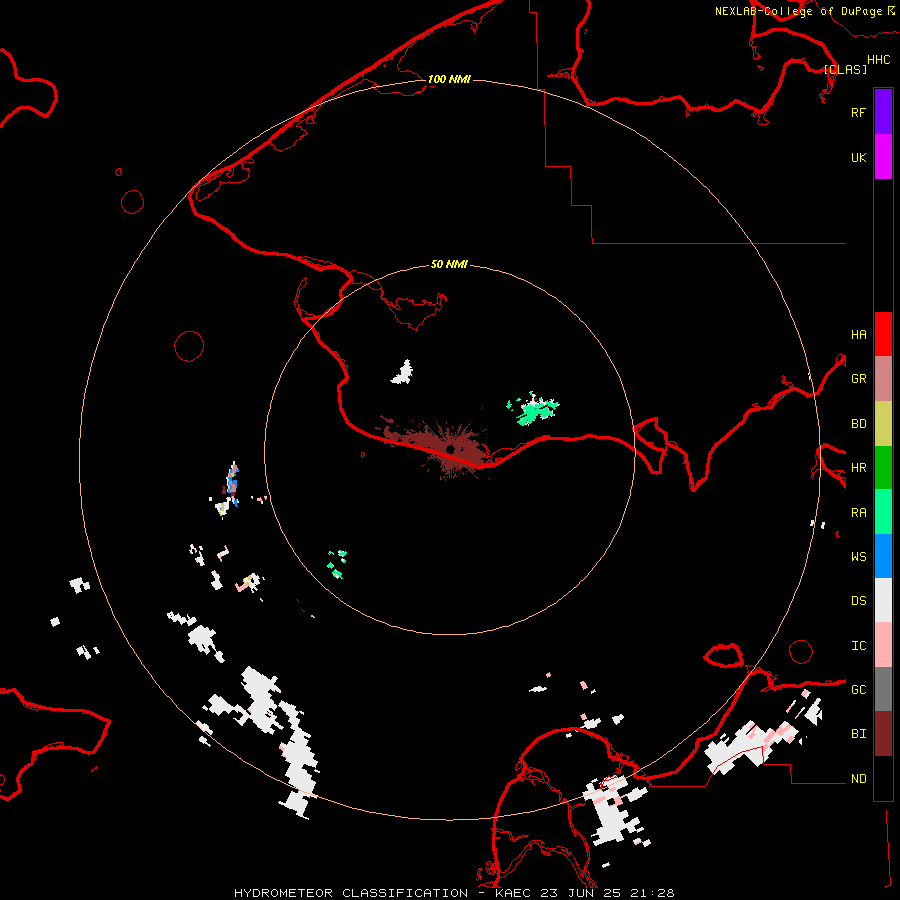
Task: Click the RA light green legend swatch
Action: point(883,512)
